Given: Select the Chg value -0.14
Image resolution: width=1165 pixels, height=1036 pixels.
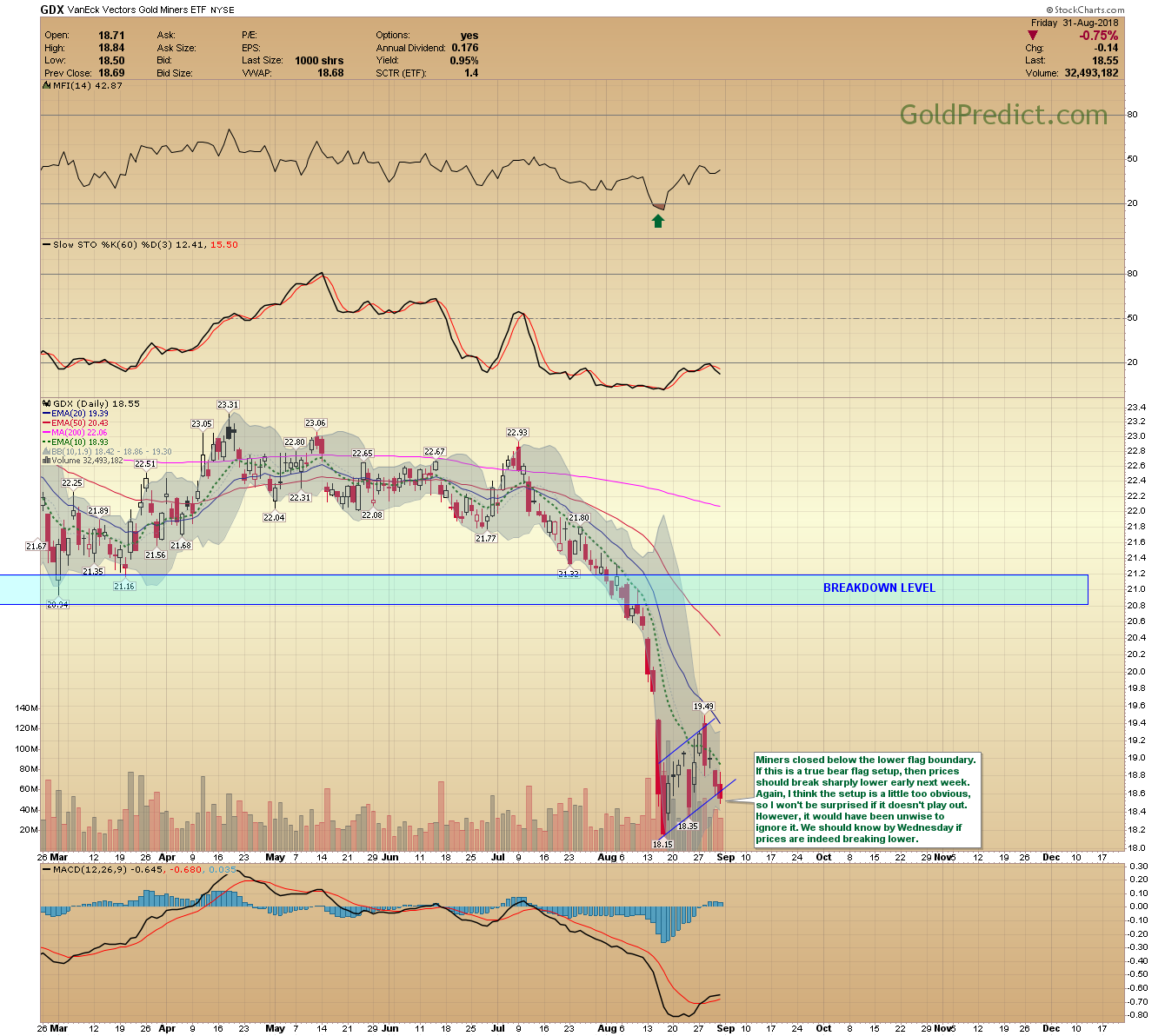Looking at the screenshot, I should click(x=1107, y=48).
